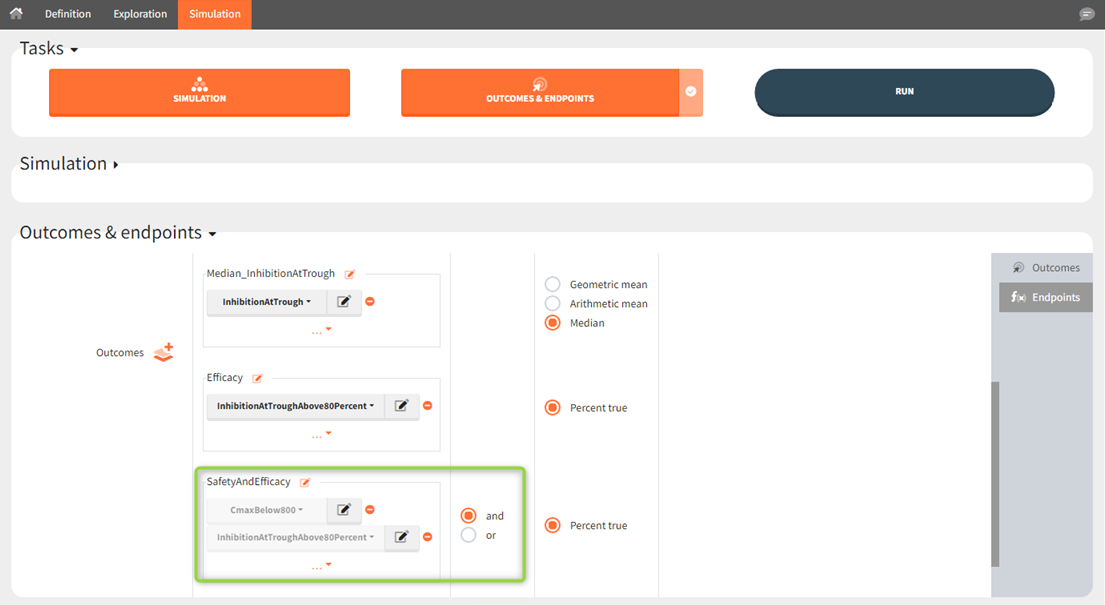
Task: Choose the Arithmetic mean option
Action: 552,304
